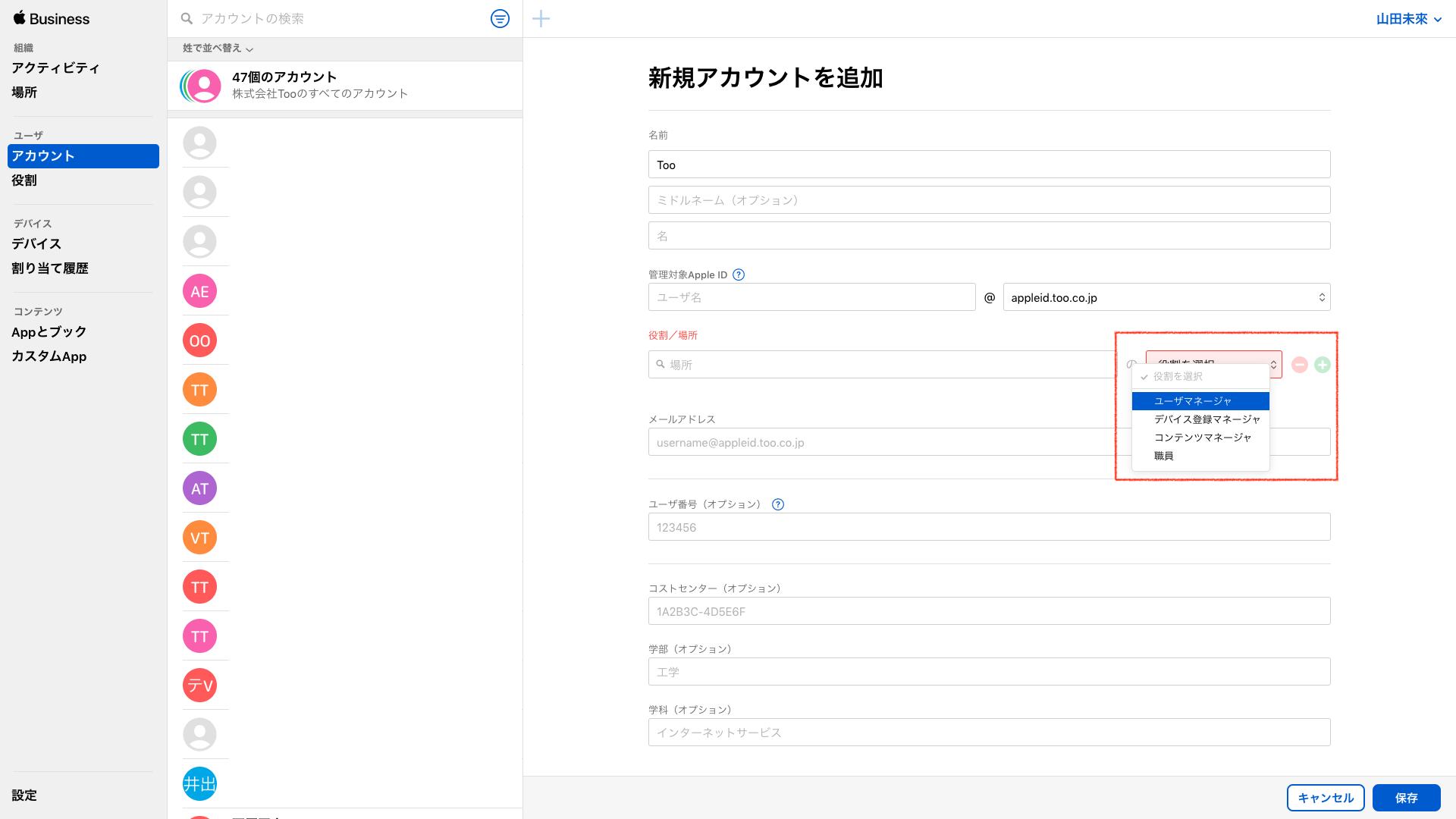
Task: Open the 山田未來 user menu
Action: tap(1408, 19)
